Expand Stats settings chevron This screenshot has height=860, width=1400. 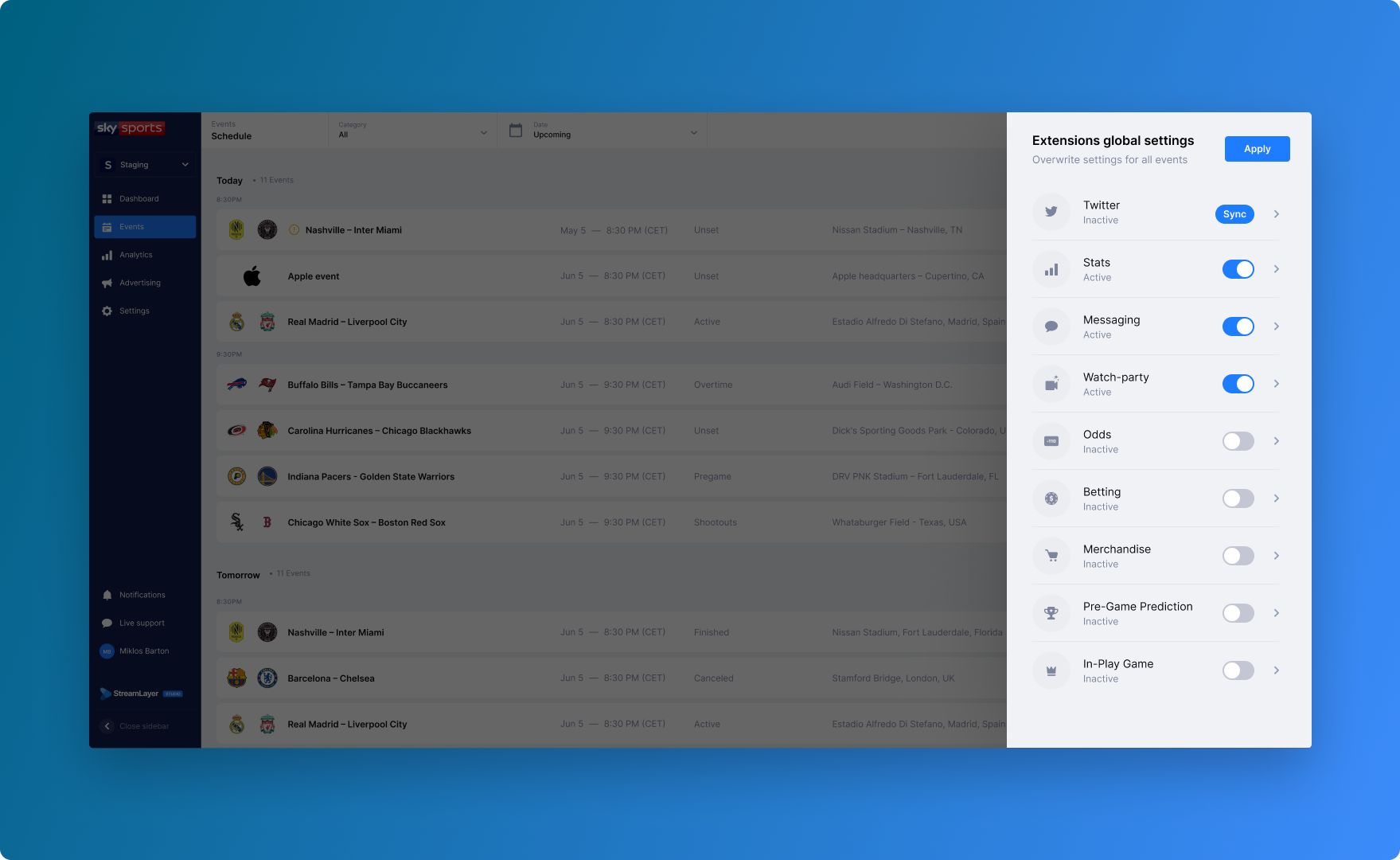pos(1277,269)
